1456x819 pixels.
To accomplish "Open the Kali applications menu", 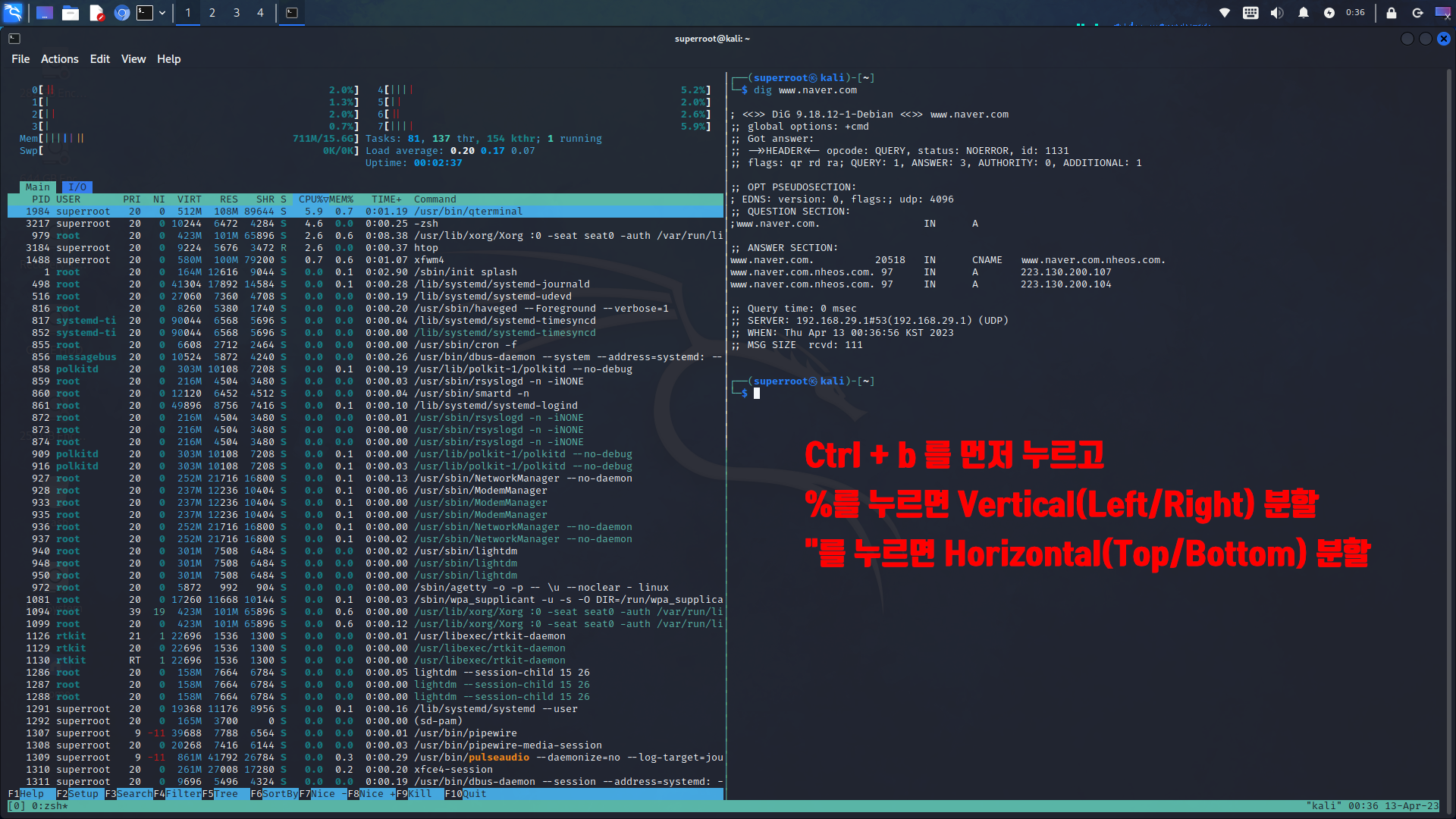I will [x=14, y=12].
